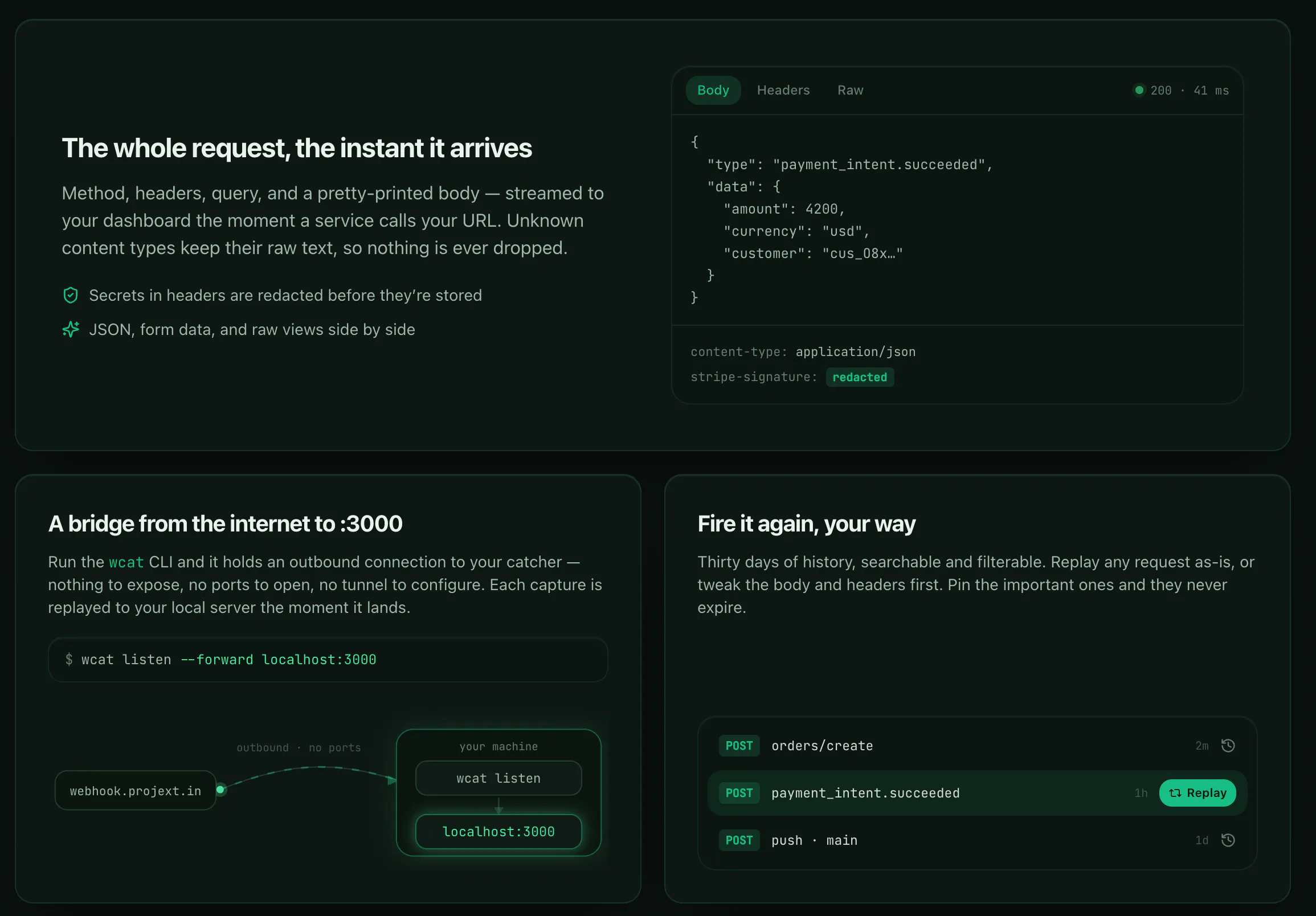The image size is (1316, 916).
Task: Click the redacted badge for stripe-signature
Action: (x=859, y=377)
